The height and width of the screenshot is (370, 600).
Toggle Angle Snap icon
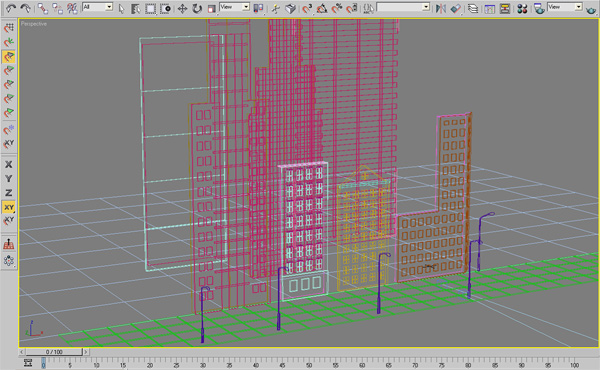click(x=322, y=8)
